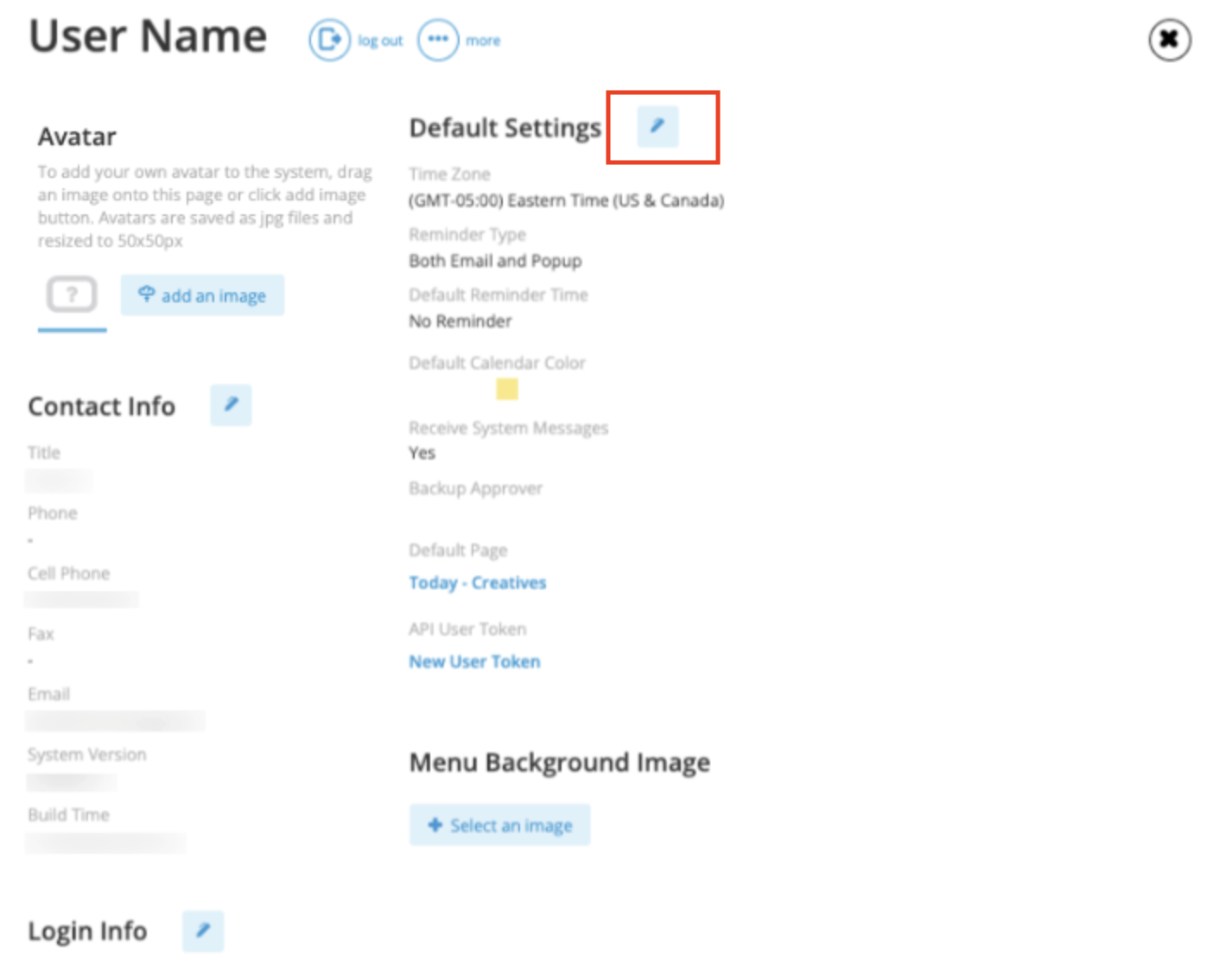Click the Default Page label
The width and height of the screenshot is (1213, 980).
[x=458, y=550]
